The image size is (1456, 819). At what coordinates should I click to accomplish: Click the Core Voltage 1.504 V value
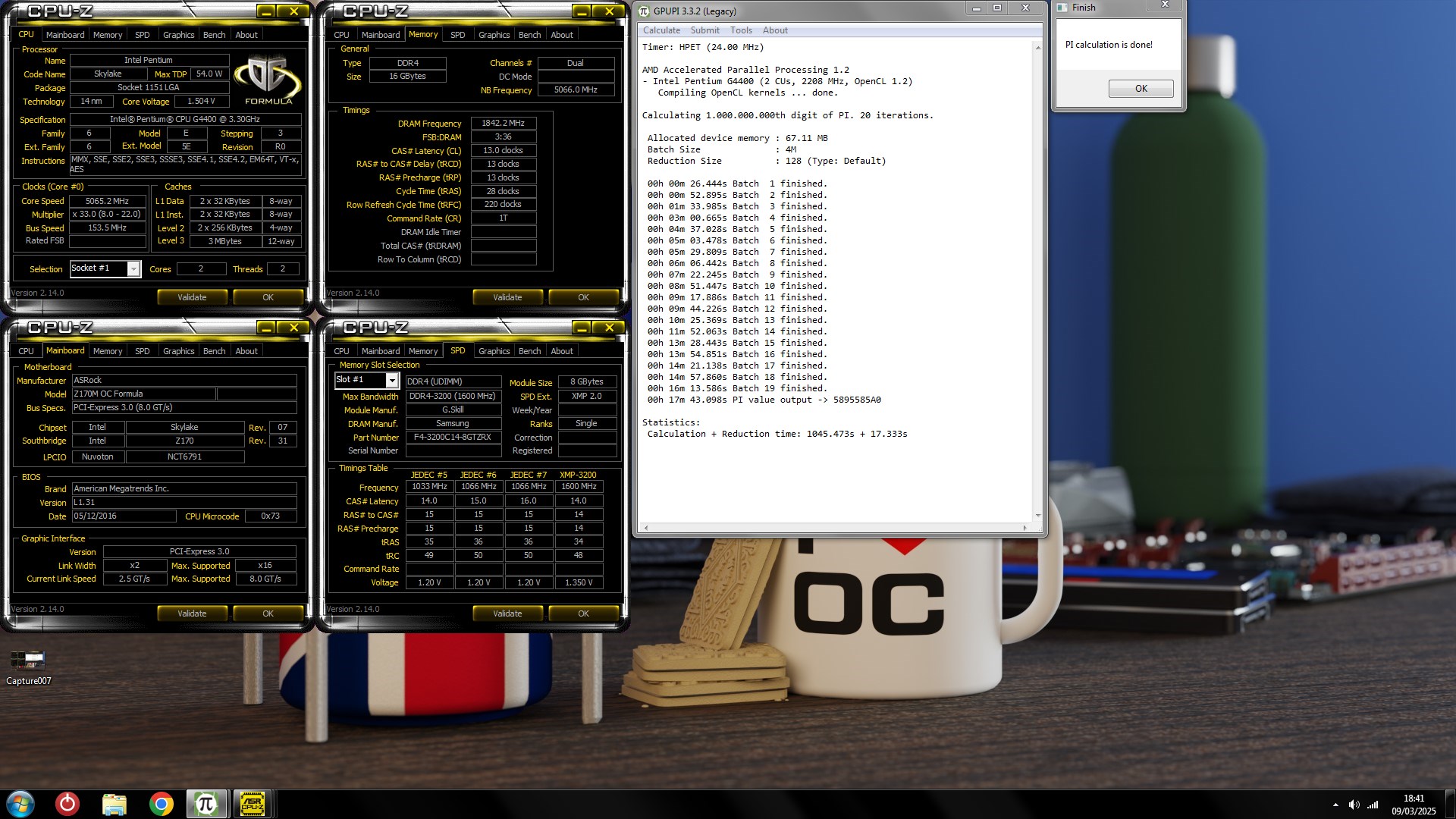click(x=202, y=102)
